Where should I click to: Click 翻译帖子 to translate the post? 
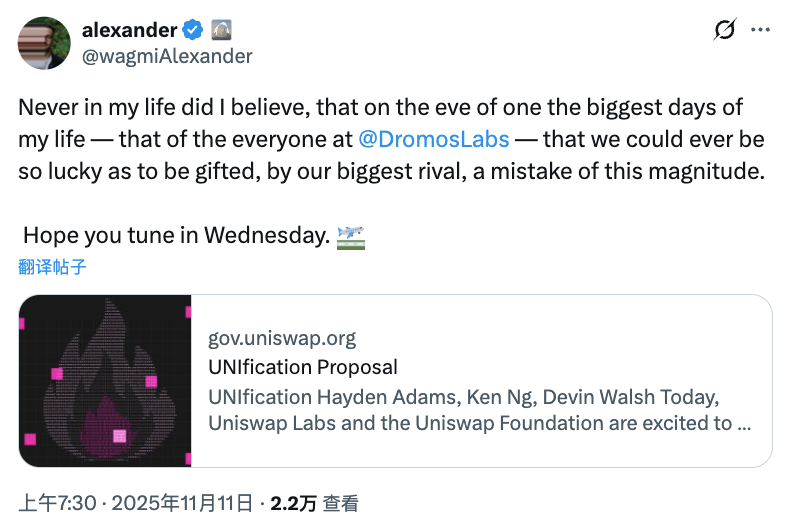52,266
